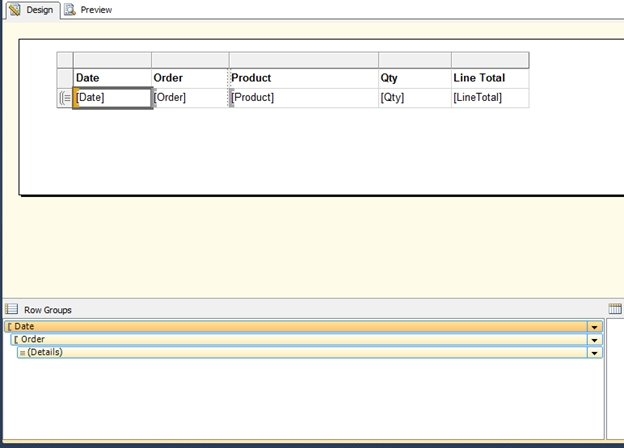Click the Row Groups panel icon
The height and width of the screenshot is (448, 624).
point(12,310)
